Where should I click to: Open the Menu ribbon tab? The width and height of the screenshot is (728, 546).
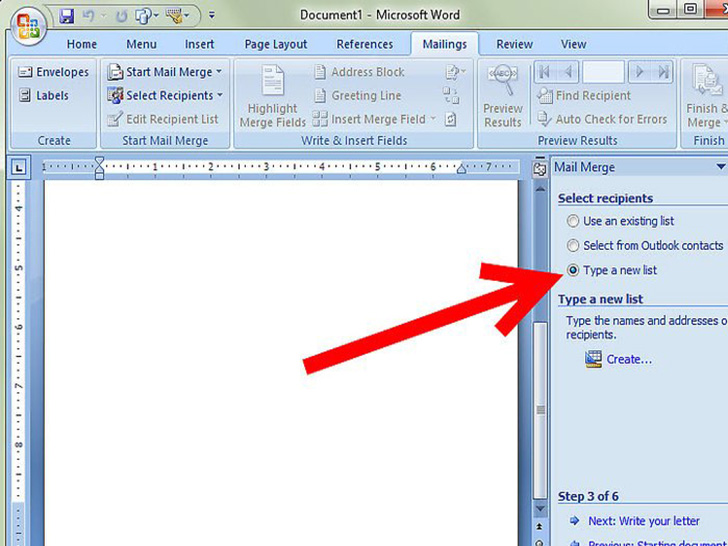141,44
